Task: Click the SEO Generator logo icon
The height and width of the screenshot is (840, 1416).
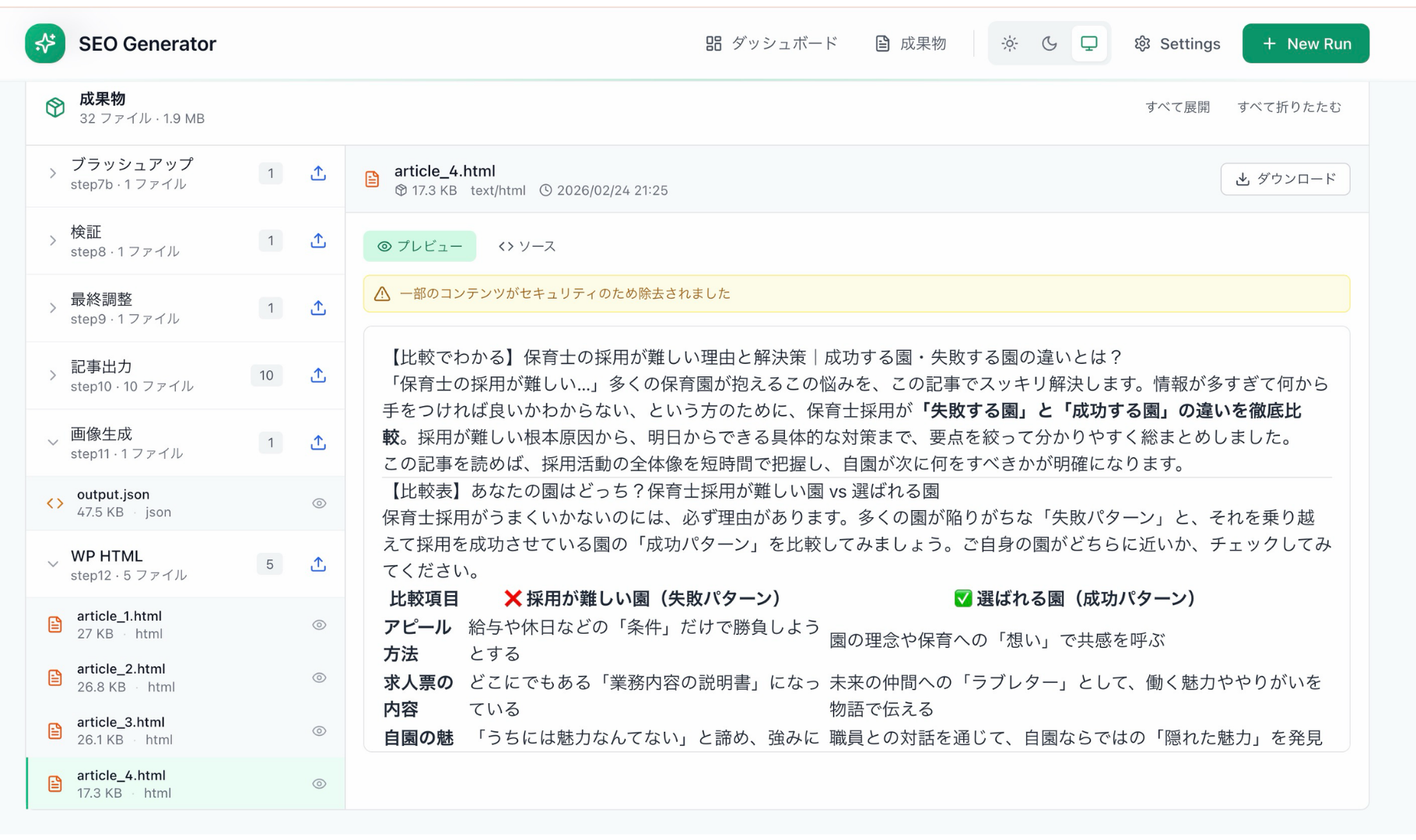Action: pos(45,44)
